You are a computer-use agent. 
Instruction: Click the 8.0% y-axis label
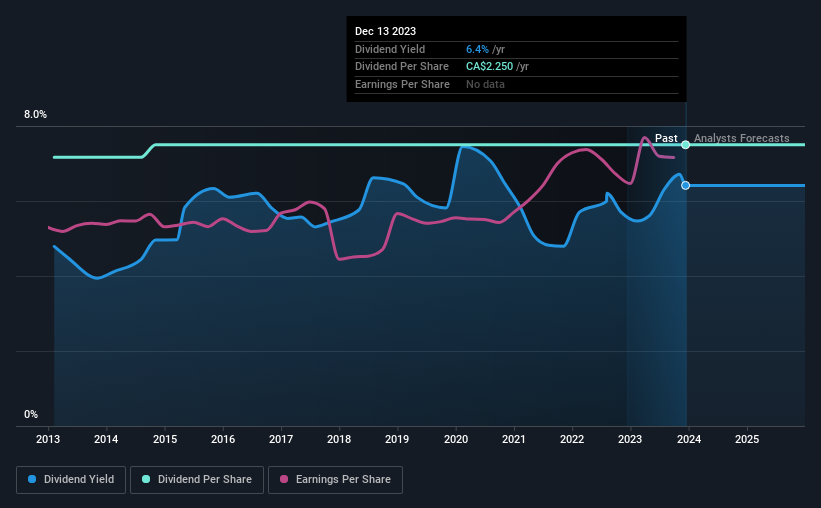click(35, 115)
